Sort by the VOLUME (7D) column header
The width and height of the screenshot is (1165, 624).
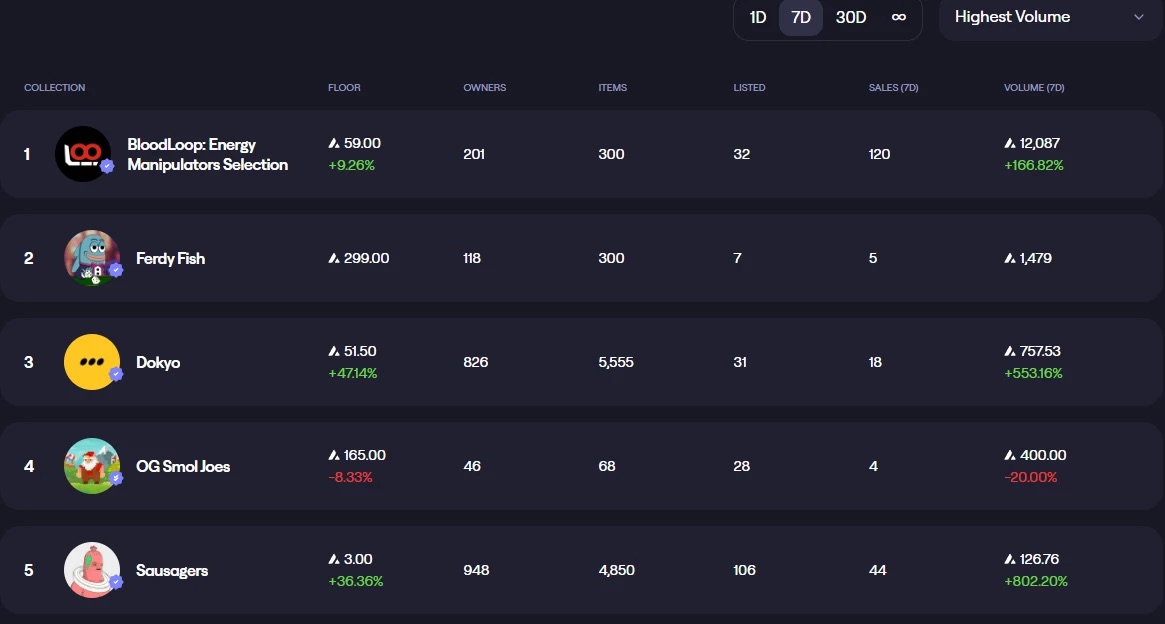[x=1034, y=88]
